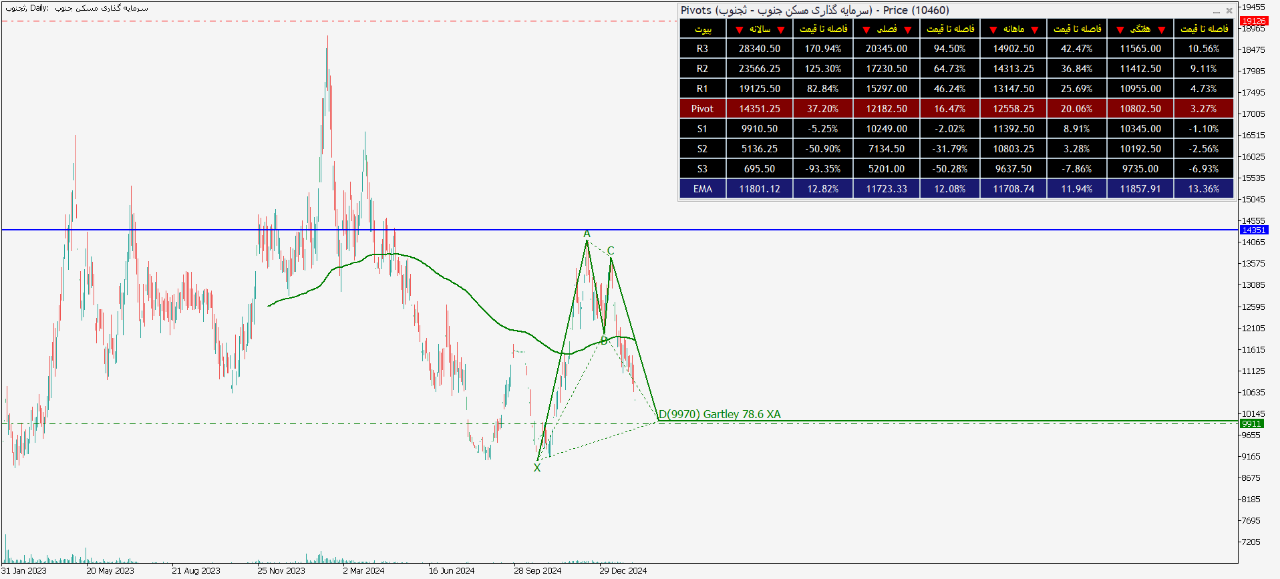Screen dimensions: 1280x579
Task: Select the D(9970) Gartley 78.6 XA label
Action: 719,414
